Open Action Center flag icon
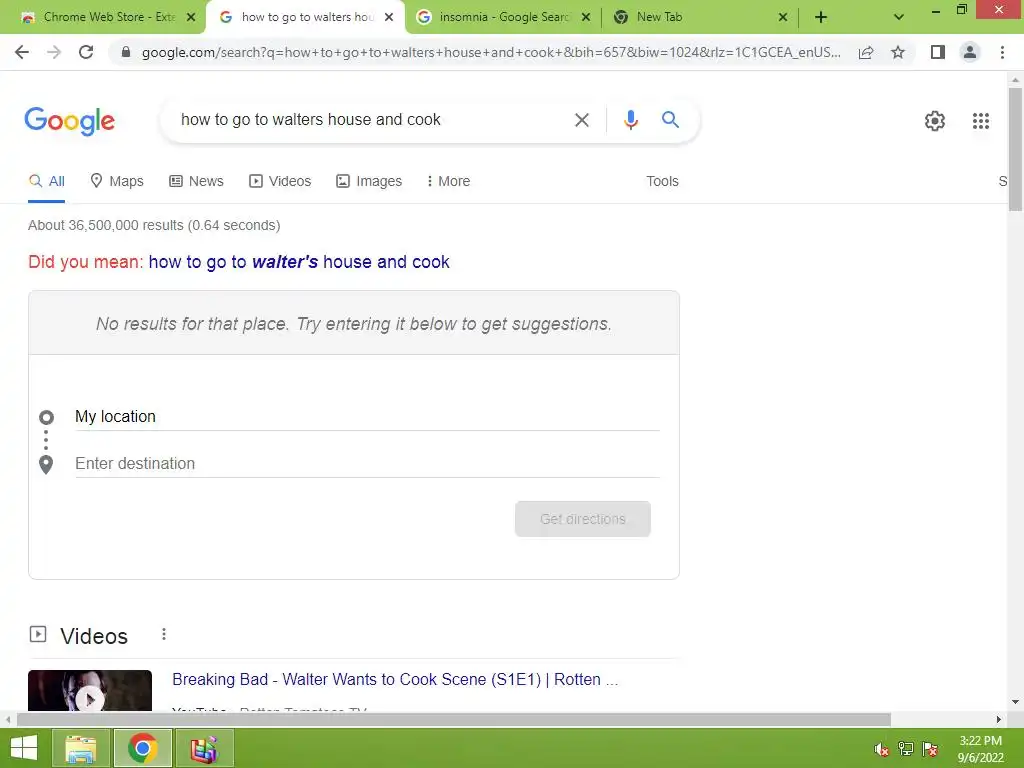This screenshot has width=1024, height=768. coord(930,749)
